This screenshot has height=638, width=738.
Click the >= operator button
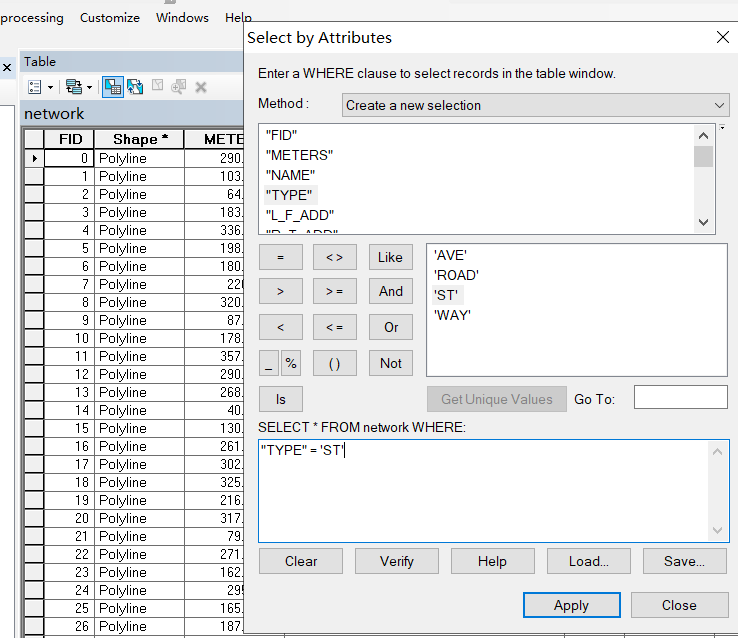click(x=335, y=291)
